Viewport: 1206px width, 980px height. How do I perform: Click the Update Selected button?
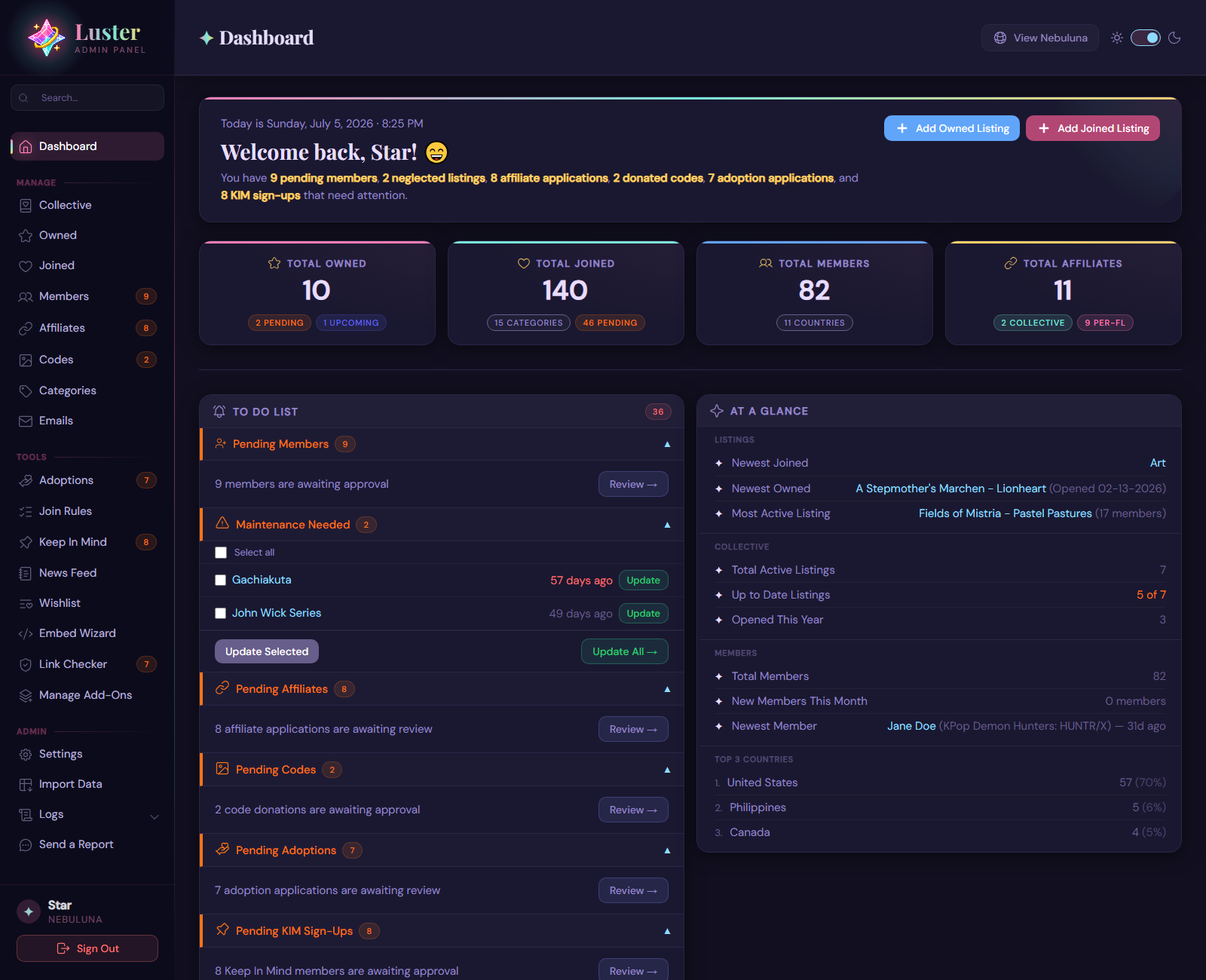267,651
